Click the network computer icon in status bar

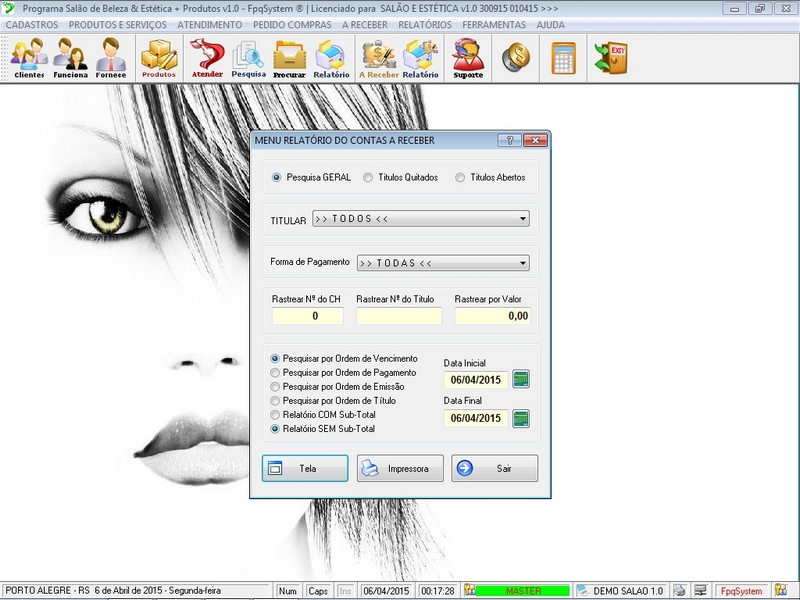(701, 590)
